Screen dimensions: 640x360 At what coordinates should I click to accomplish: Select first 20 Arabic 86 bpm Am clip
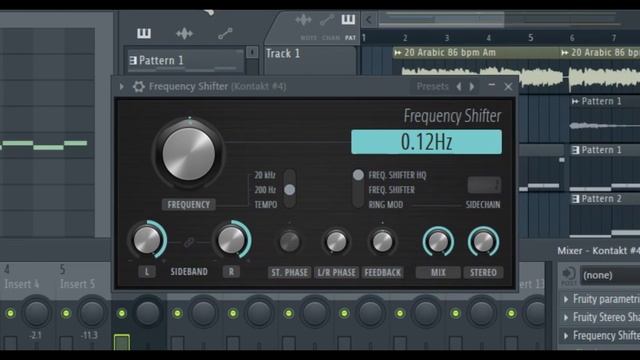tap(476, 53)
